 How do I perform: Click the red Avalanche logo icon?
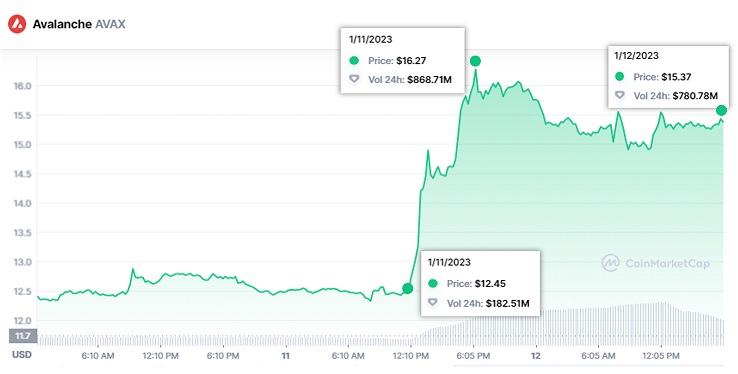pos(17,24)
